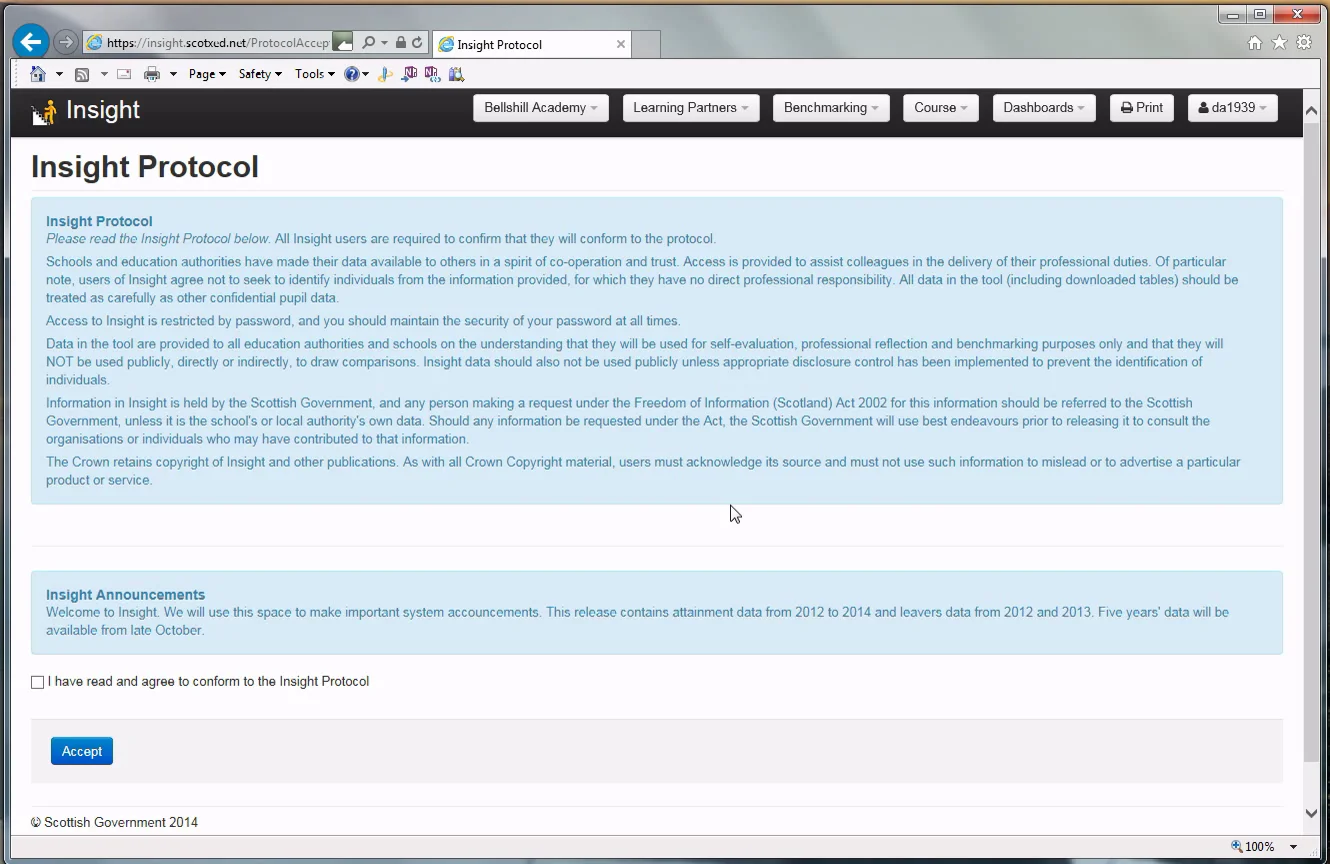The width and height of the screenshot is (1330, 864).
Task: Open the Safety menu
Action: [260, 74]
